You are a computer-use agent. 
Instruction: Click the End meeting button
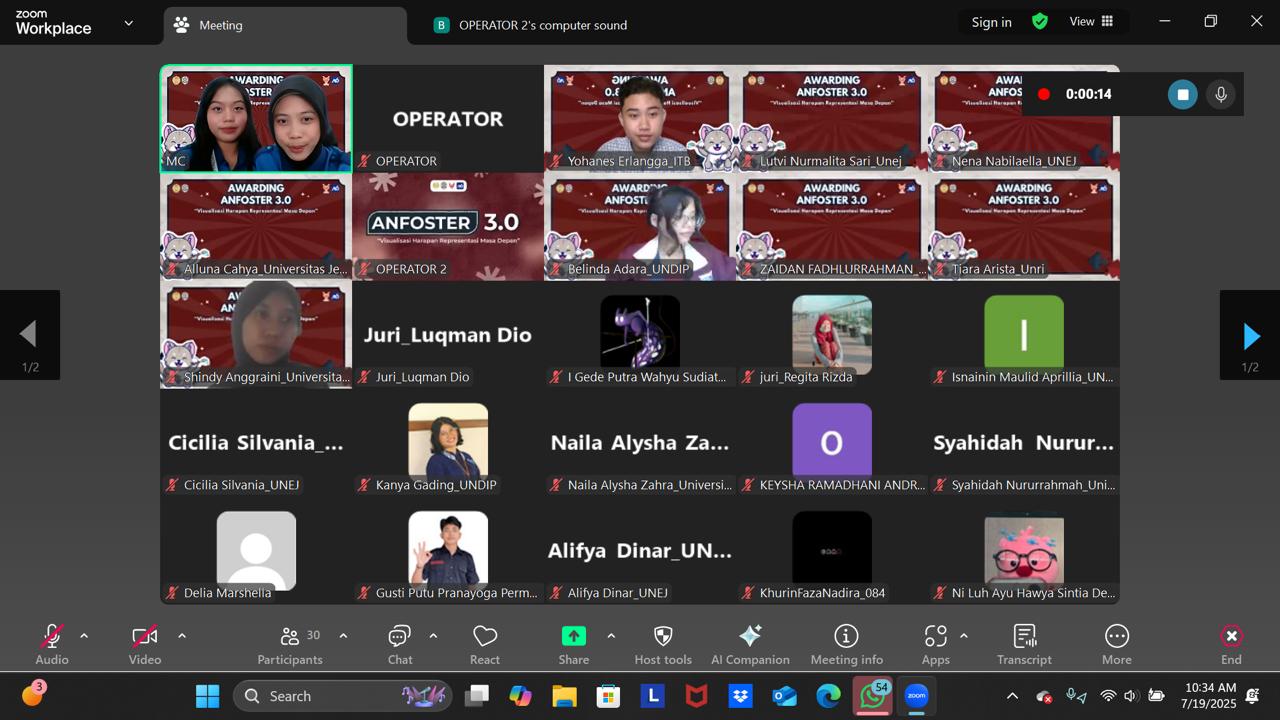pyautogui.click(x=1231, y=645)
